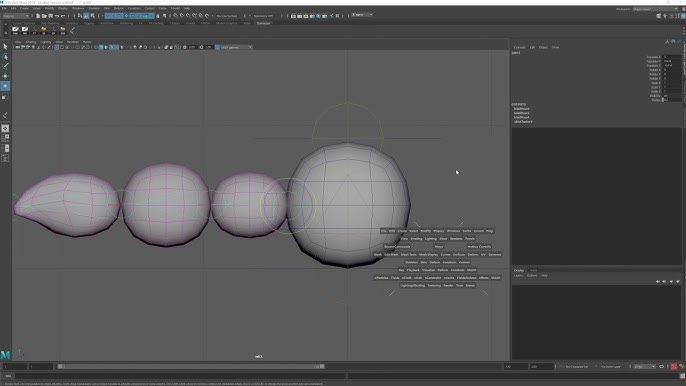
Task: Open the File menu in main menu bar
Action: pyautogui.click(x=4, y=8)
